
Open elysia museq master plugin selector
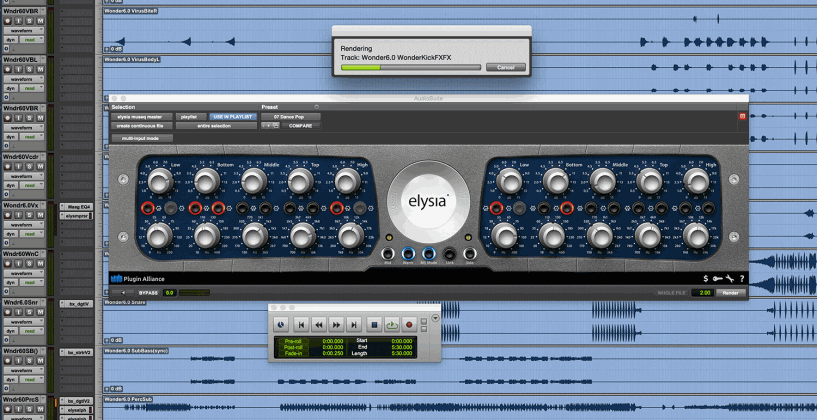coord(142,117)
